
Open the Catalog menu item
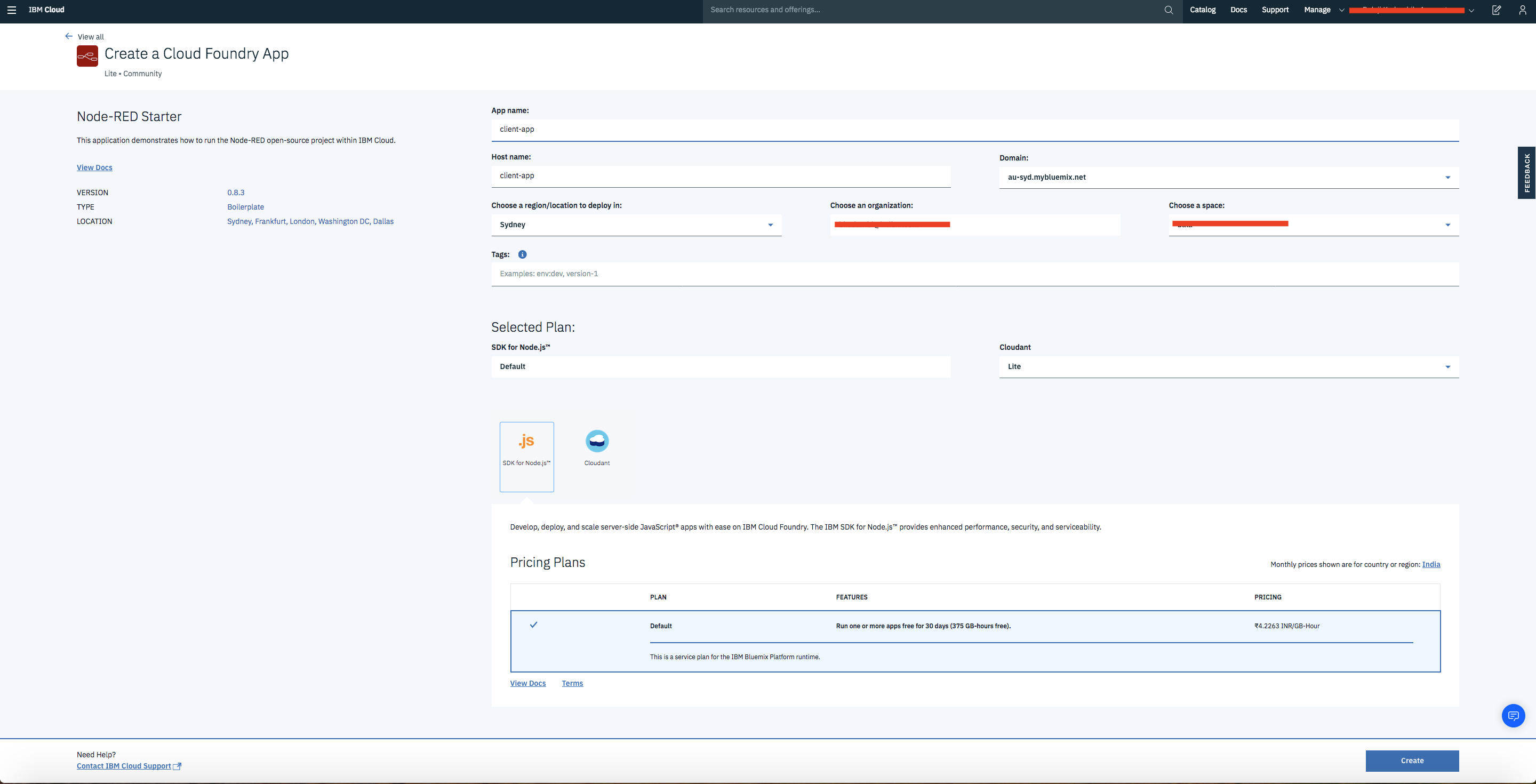click(x=1203, y=10)
